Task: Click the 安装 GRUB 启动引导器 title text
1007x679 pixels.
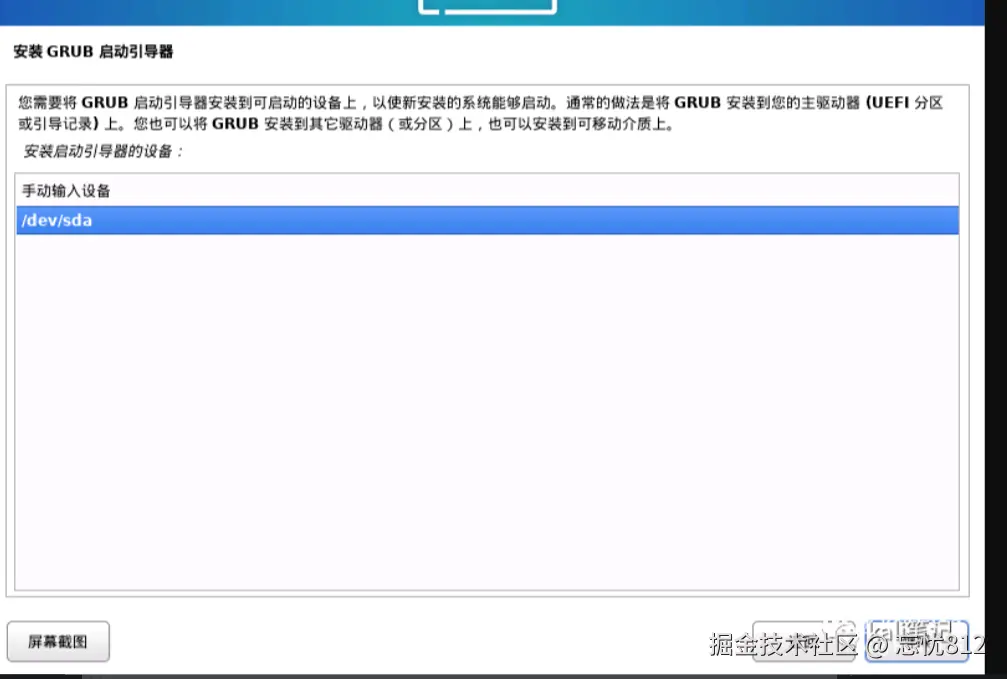Action: 94,50
